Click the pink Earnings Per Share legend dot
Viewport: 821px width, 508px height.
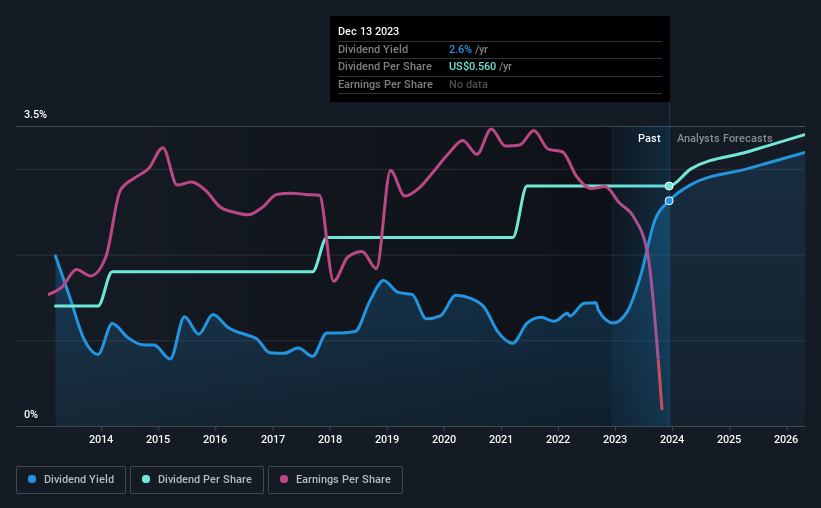click(x=284, y=479)
